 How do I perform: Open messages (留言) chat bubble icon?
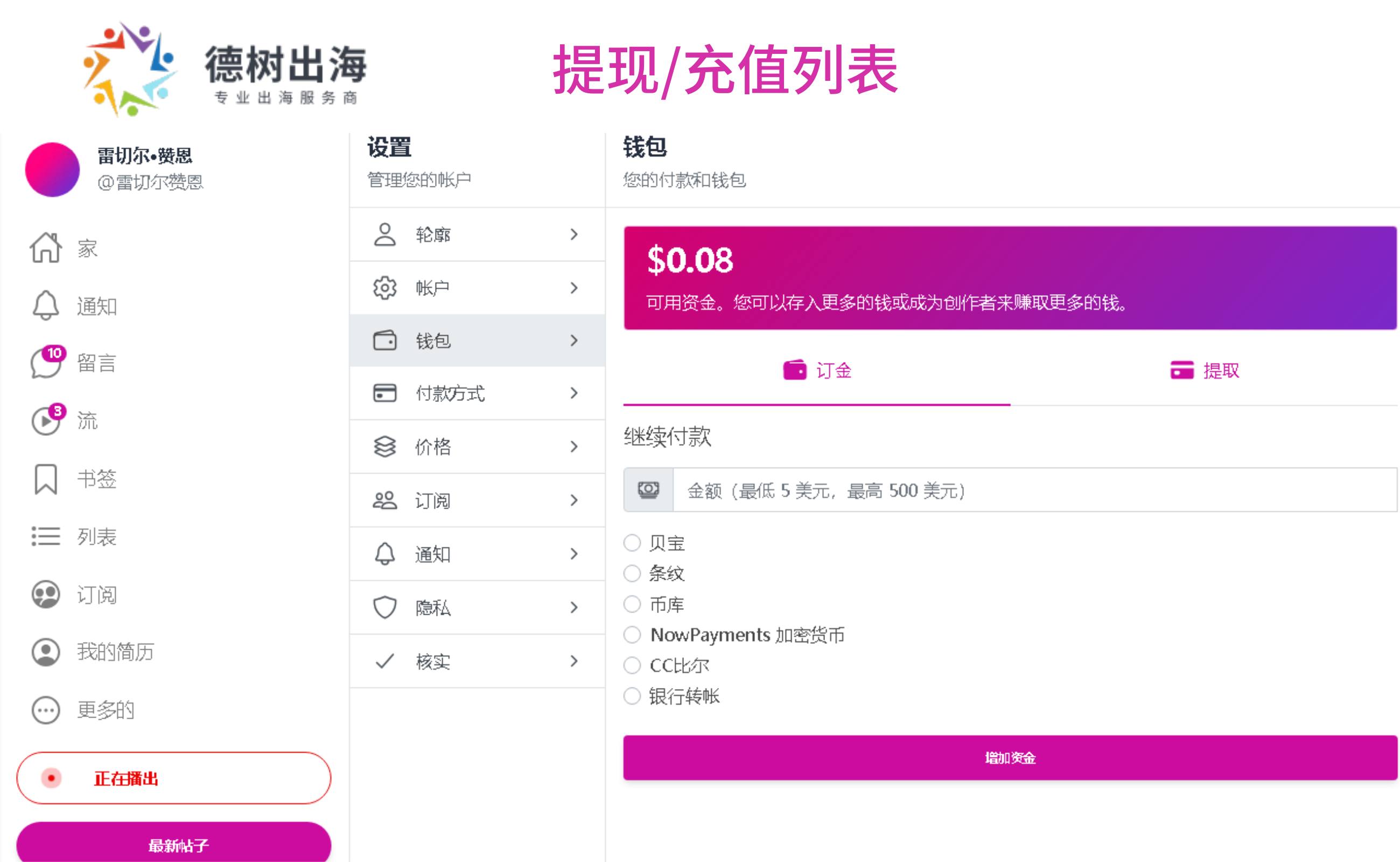coord(46,363)
